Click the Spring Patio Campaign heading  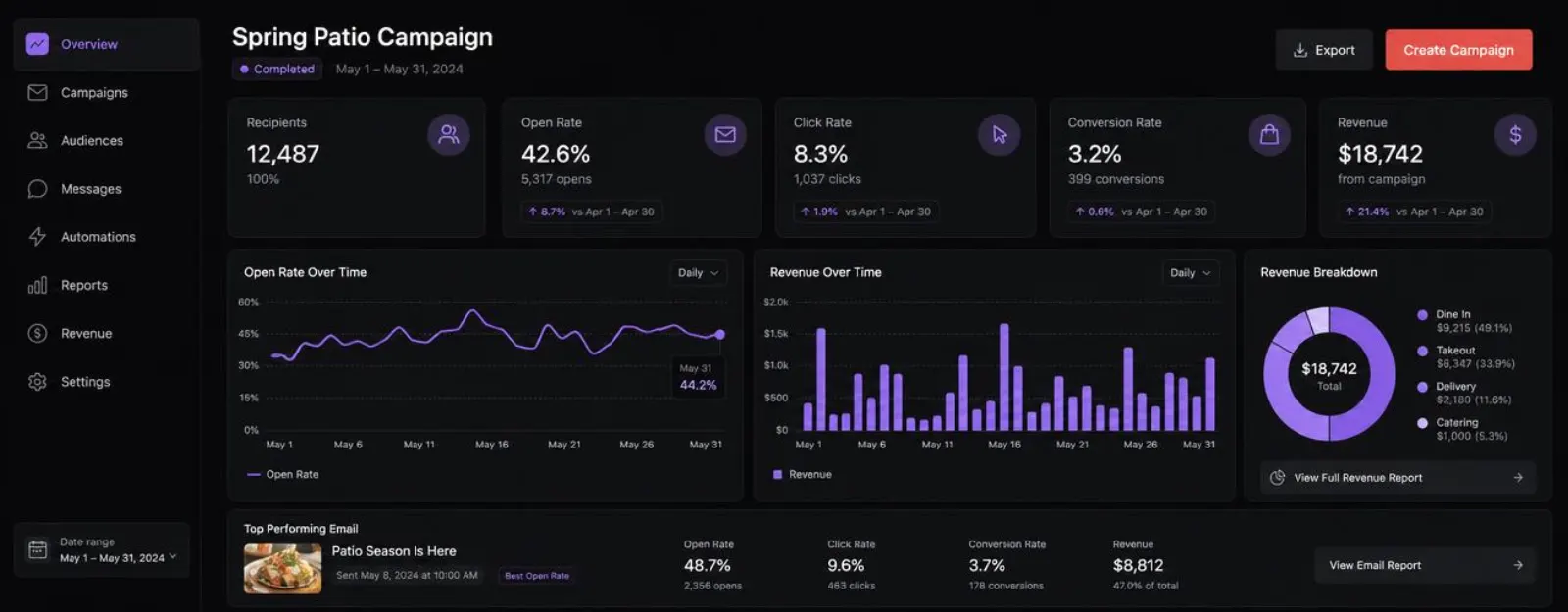pos(363,37)
